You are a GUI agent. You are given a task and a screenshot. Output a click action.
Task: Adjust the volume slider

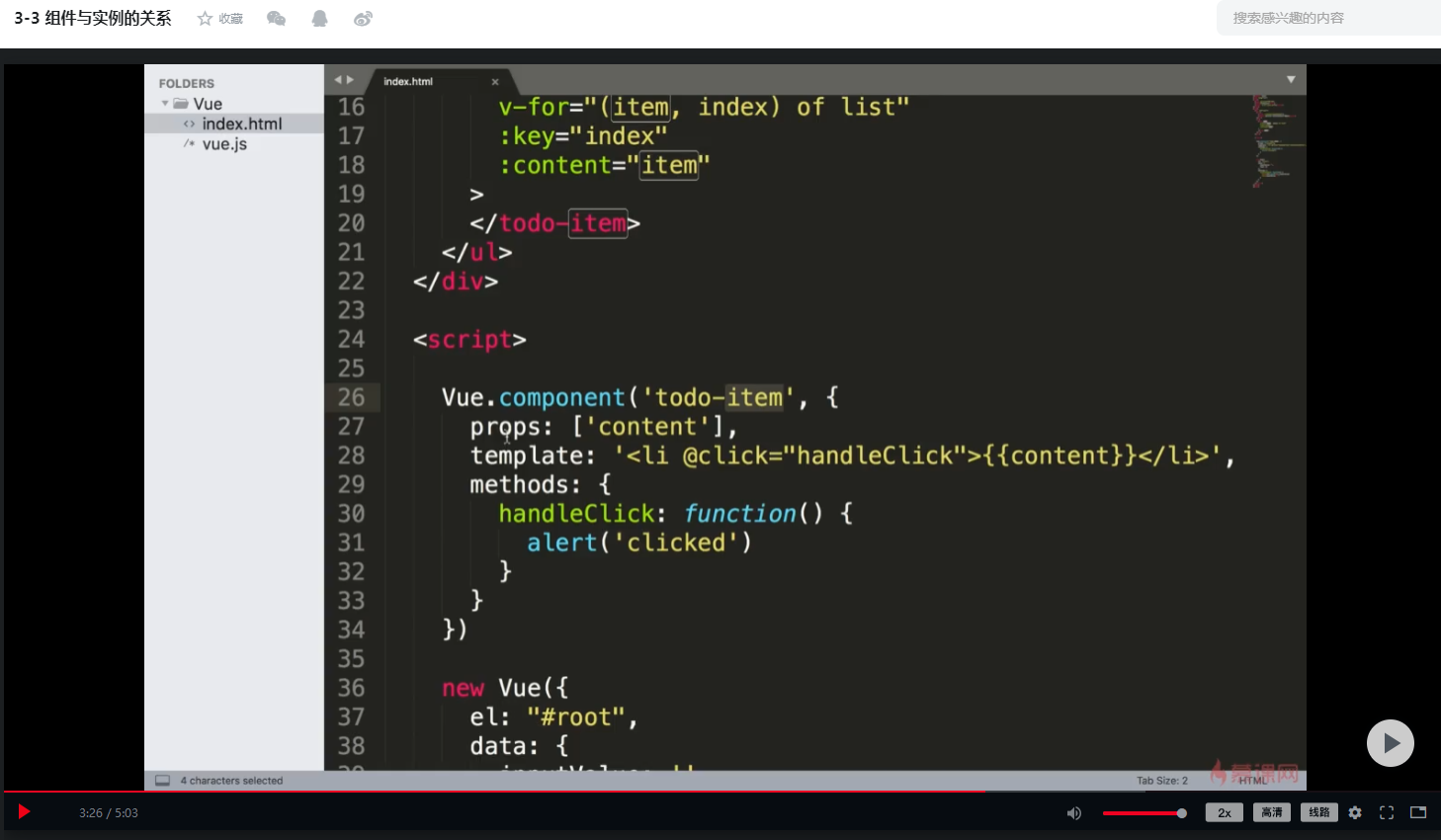click(1144, 813)
